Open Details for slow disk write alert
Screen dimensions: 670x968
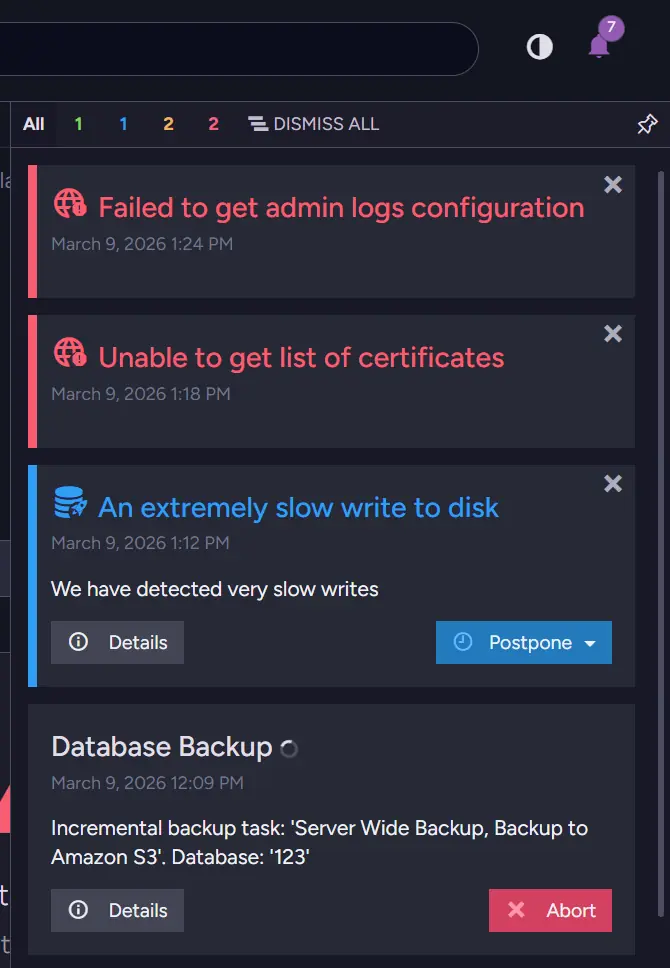tap(117, 642)
